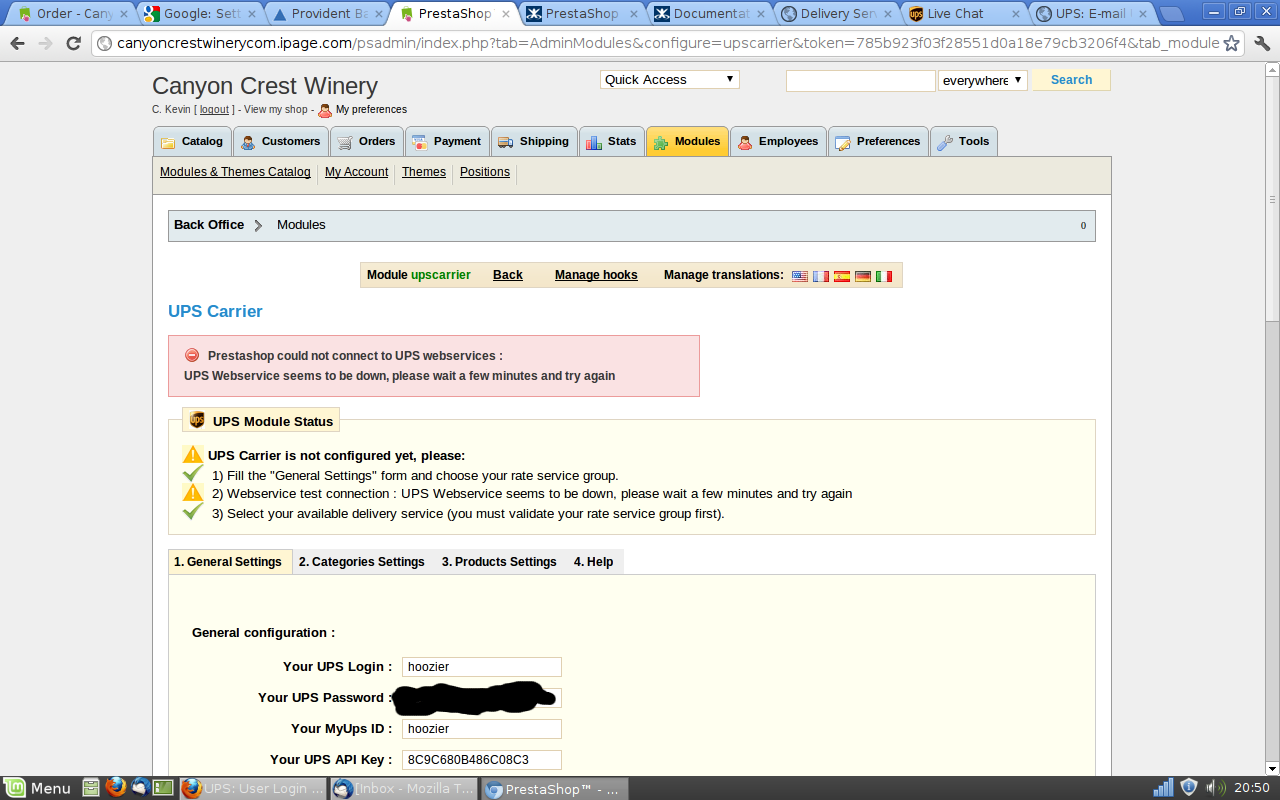Click into the Your UPS Login field
Screen dimensions: 1280x800
(x=482, y=667)
